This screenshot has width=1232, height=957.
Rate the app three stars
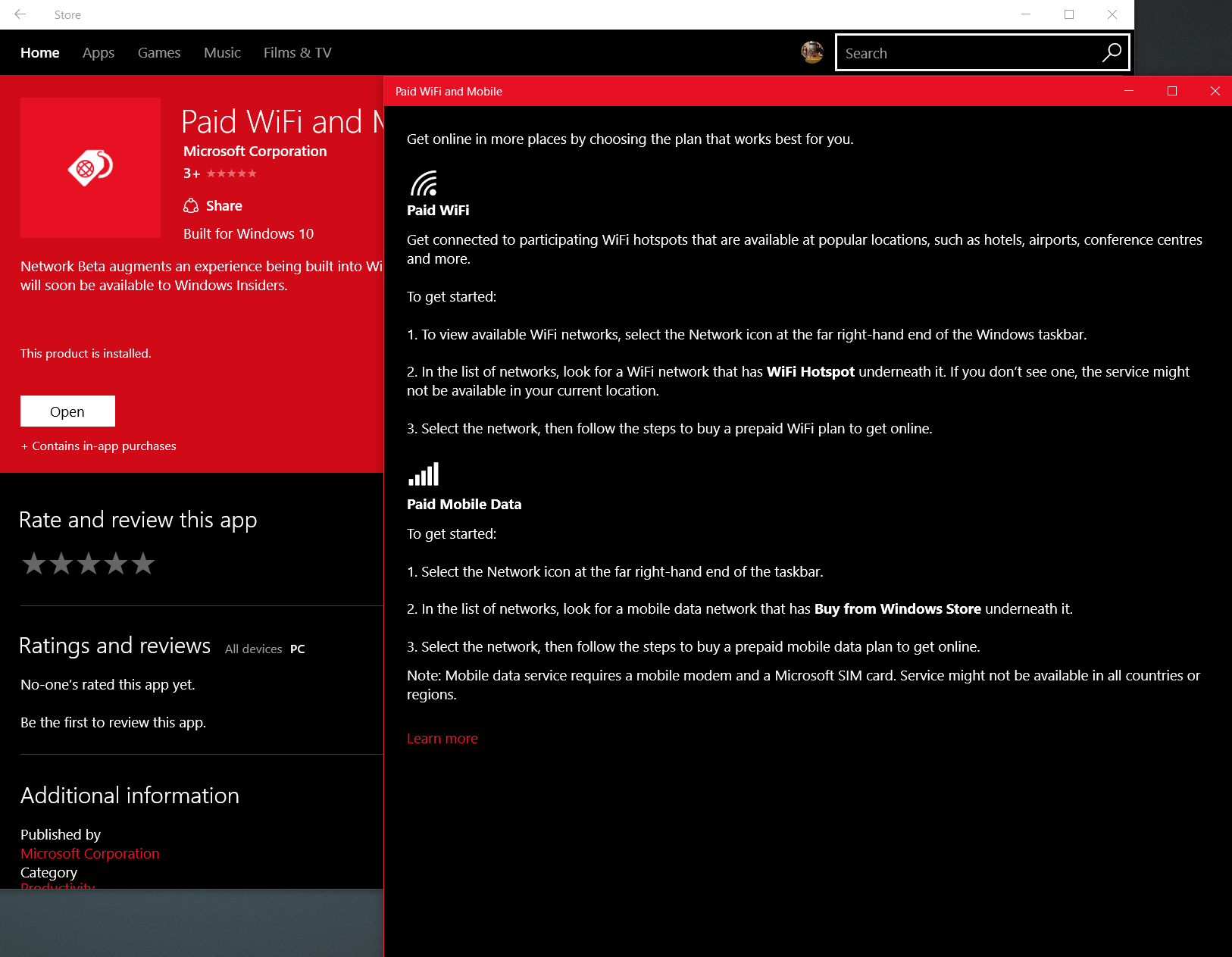click(x=89, y=563)
